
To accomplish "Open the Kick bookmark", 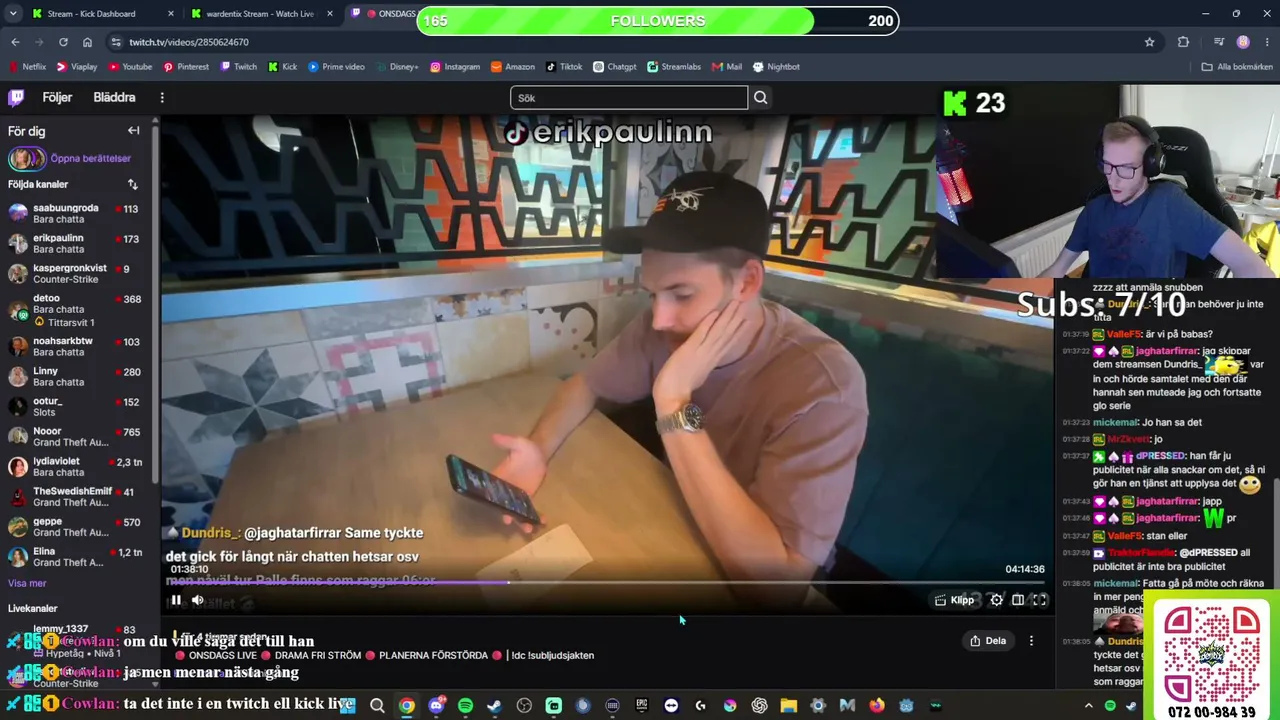I will coord(283,67).
